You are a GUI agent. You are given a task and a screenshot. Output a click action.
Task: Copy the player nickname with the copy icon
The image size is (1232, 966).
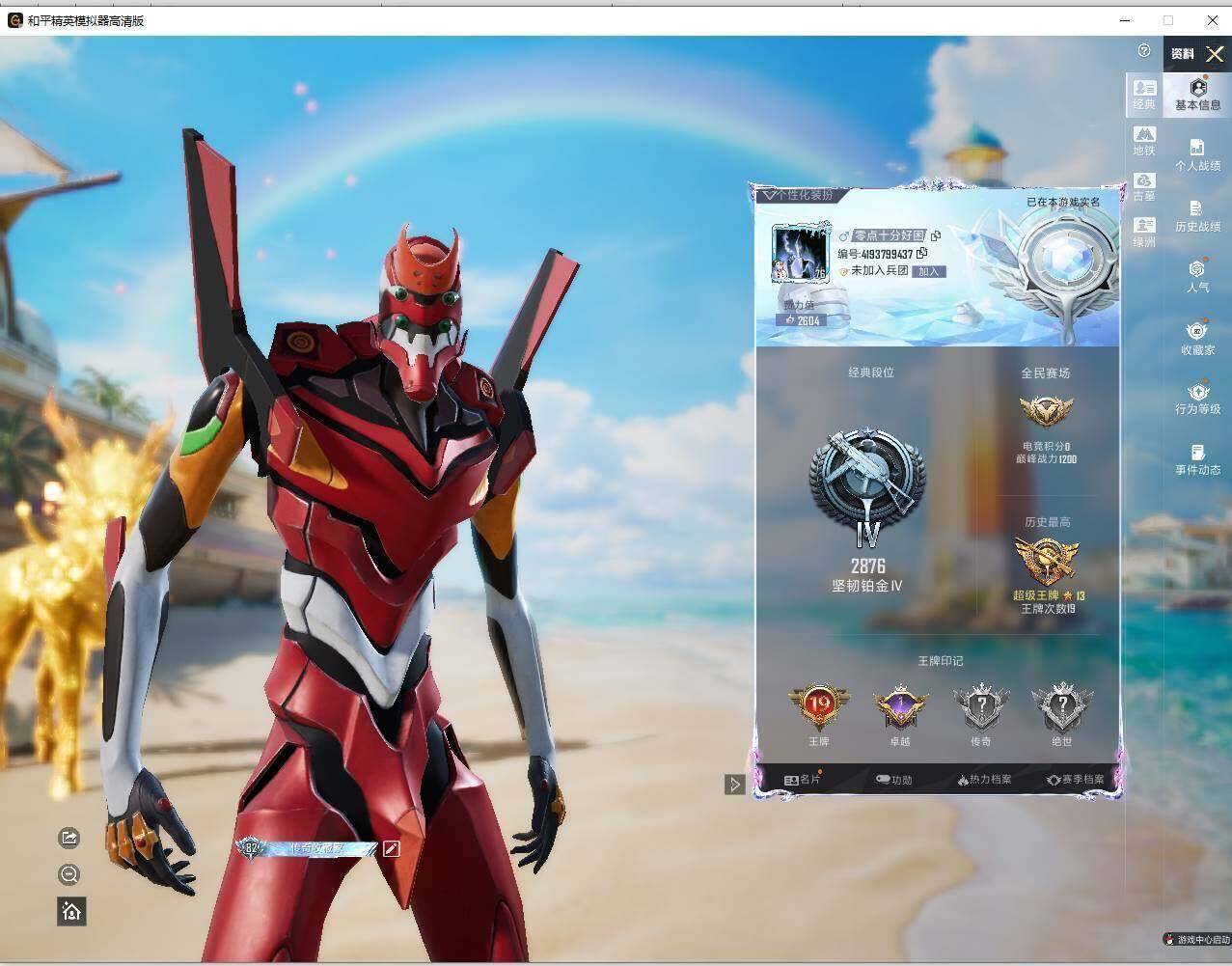pyautogui.click(x=935, y=235)
